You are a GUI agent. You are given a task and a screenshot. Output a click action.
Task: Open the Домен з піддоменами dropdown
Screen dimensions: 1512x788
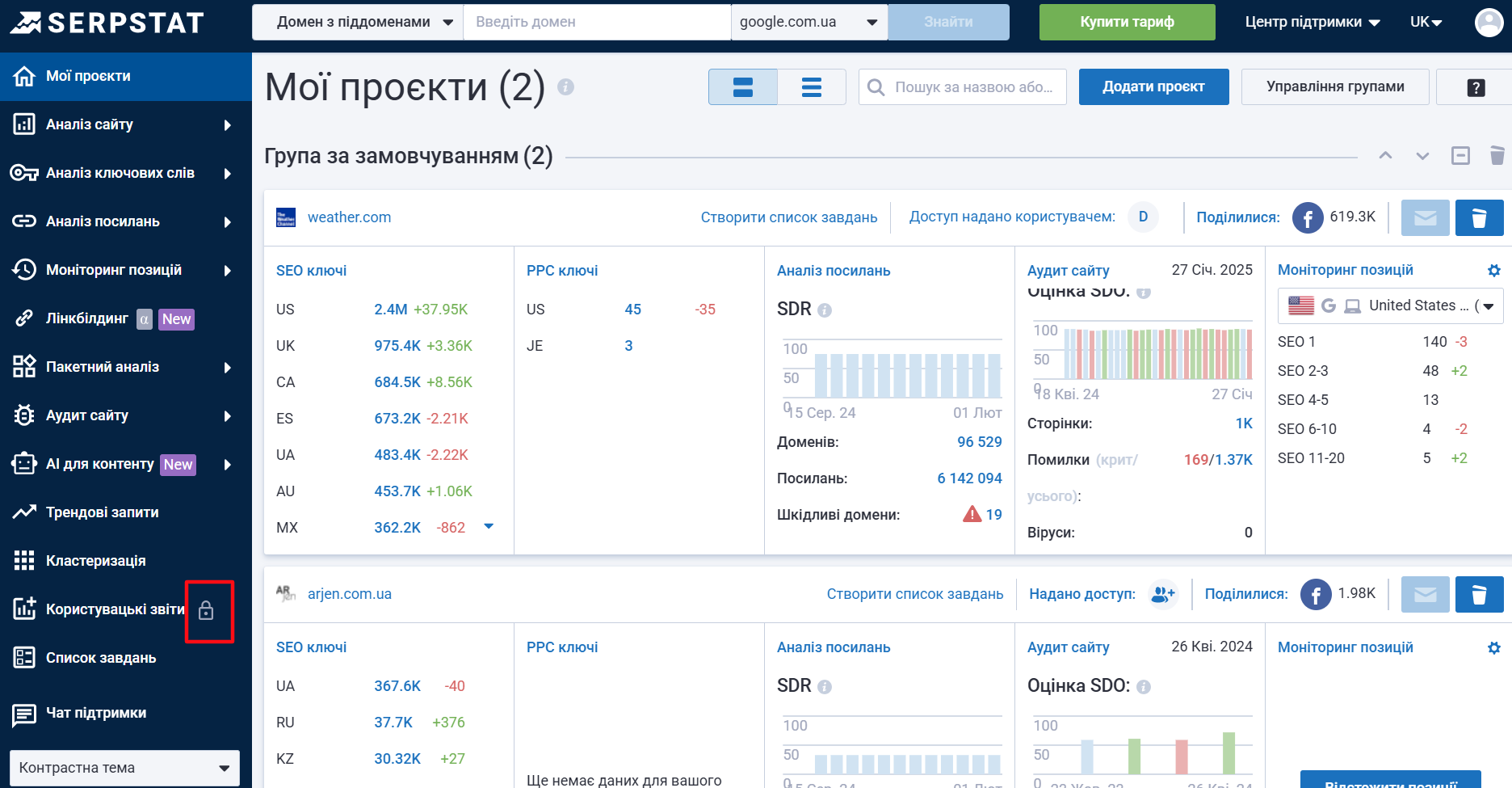click(358, 22)
